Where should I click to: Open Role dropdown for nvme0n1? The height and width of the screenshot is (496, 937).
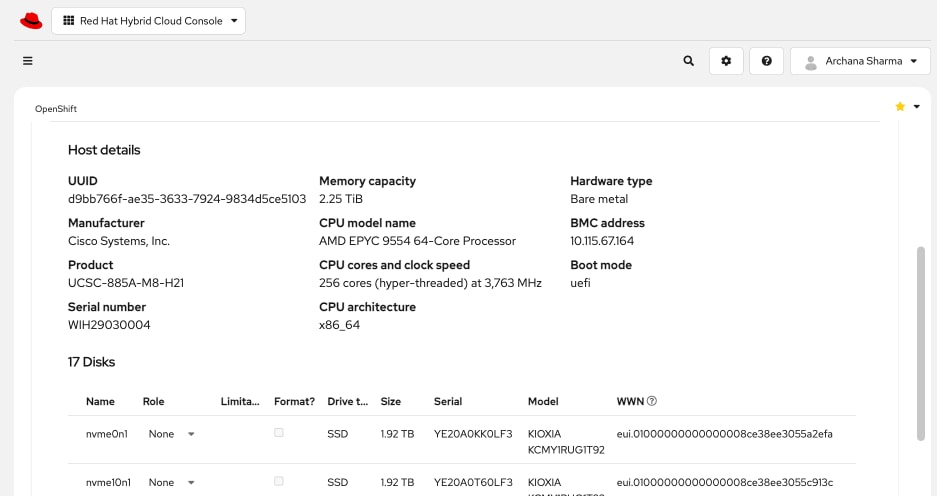click(x=172, y=434)
